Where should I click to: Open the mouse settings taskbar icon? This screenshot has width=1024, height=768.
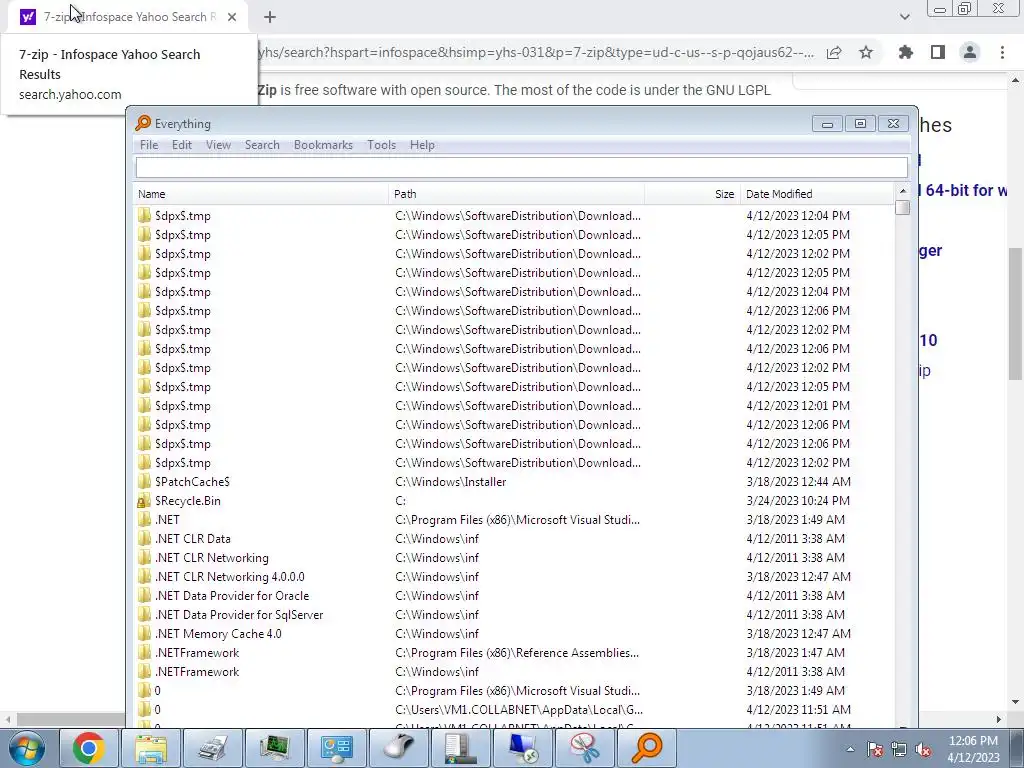[398, 748]
